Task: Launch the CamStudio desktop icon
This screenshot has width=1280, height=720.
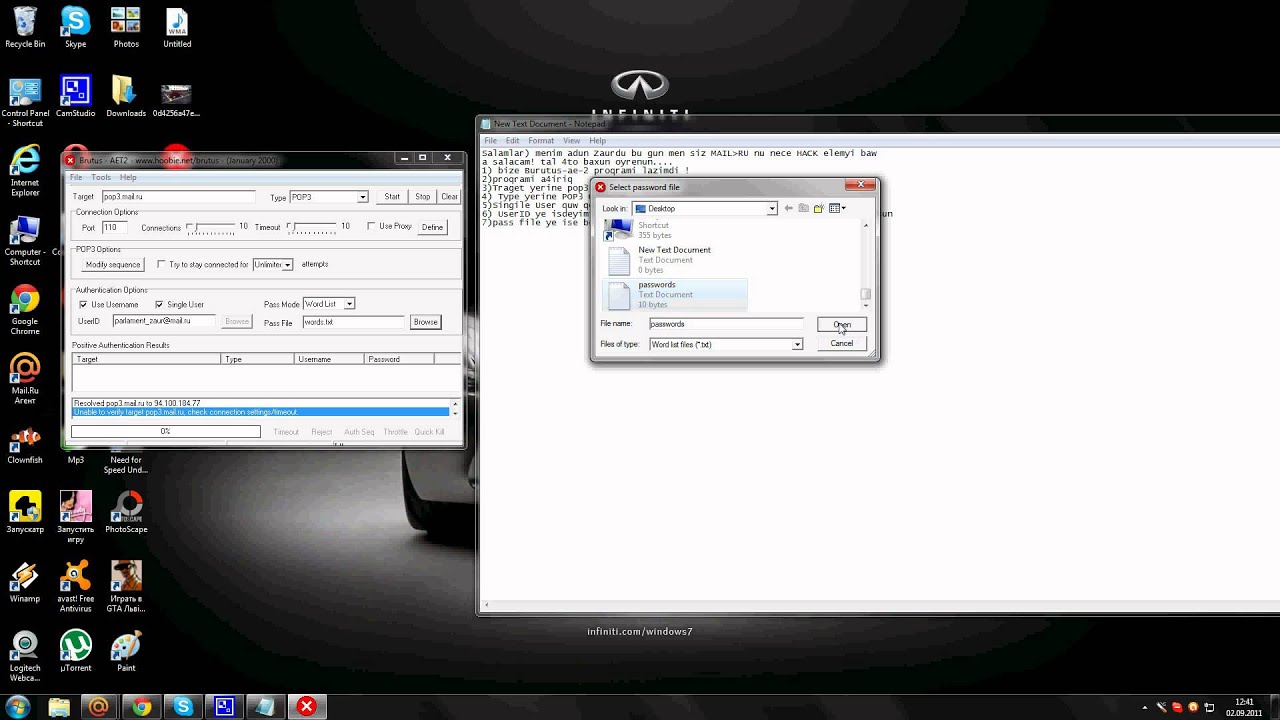Action: tap(75, 97)
